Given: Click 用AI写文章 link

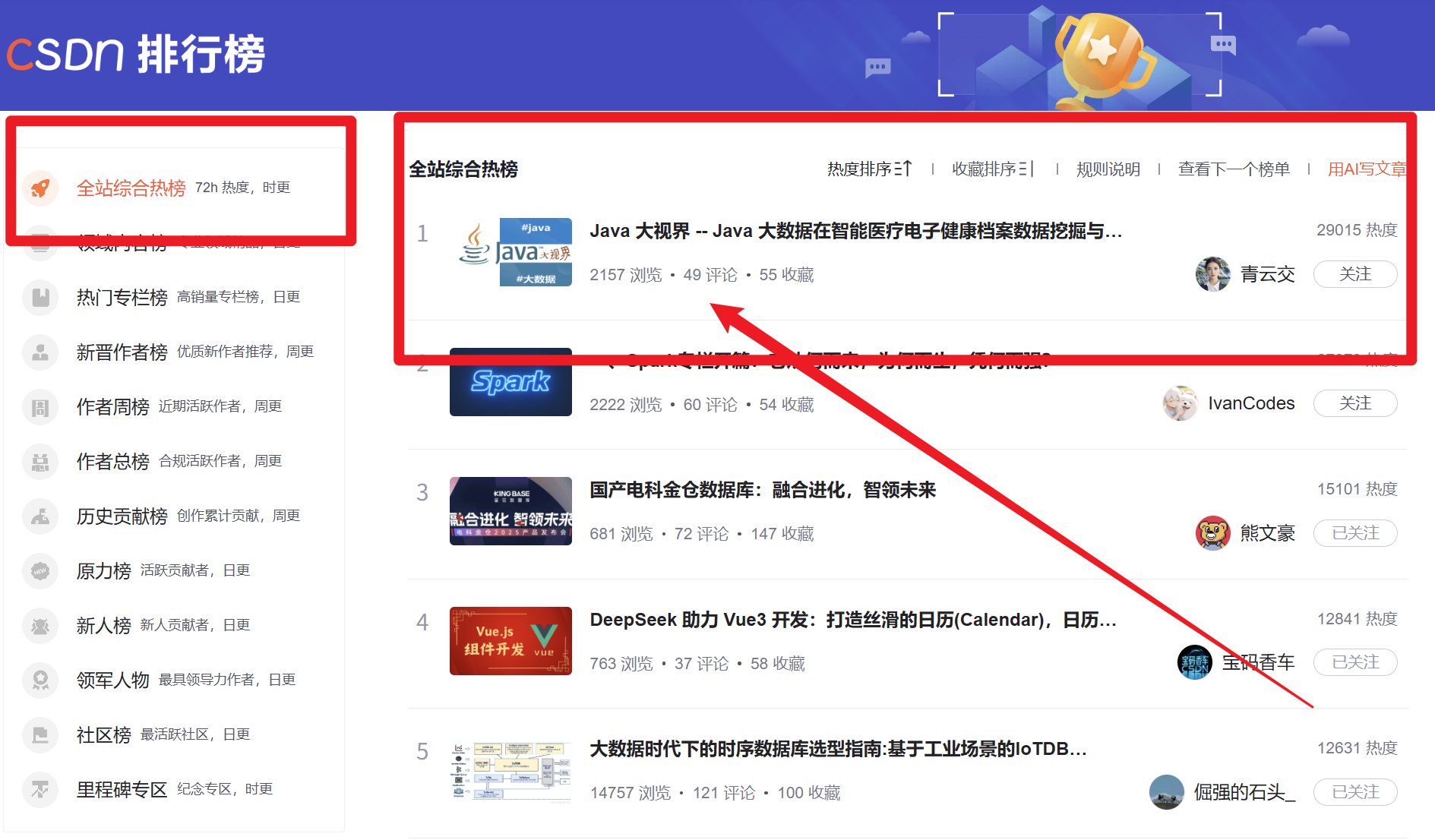Looking at the screenshot, I should 1367,169.
